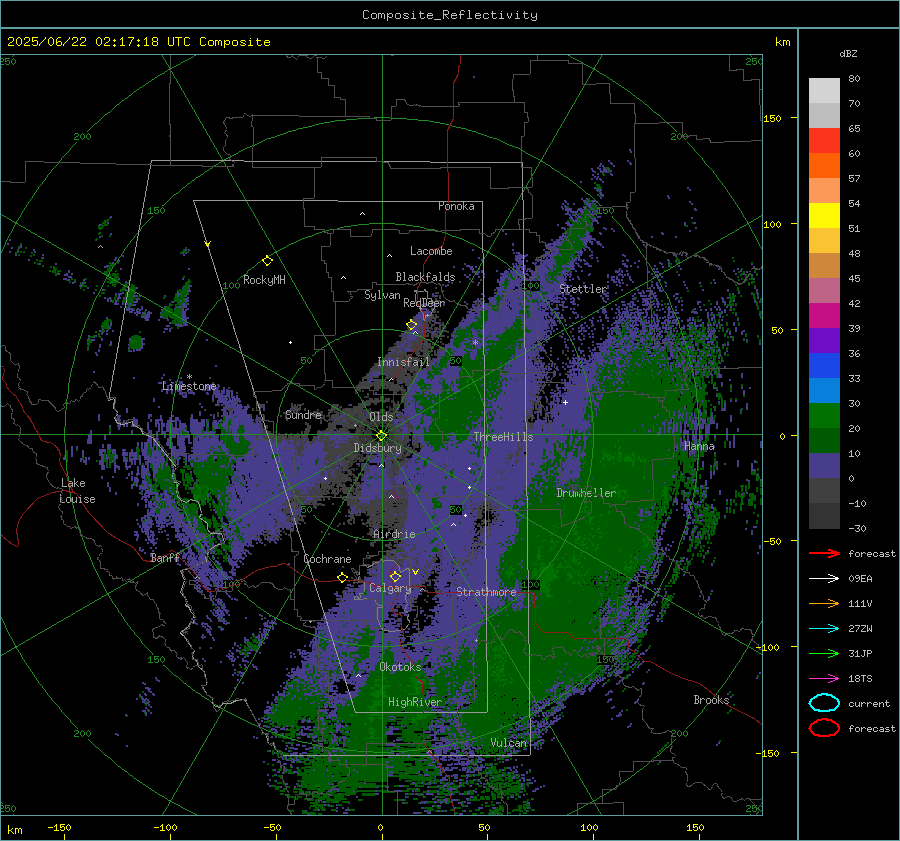Click the yellow marker near Cochrane
The image size is (900, 841).
click(343, 577)
